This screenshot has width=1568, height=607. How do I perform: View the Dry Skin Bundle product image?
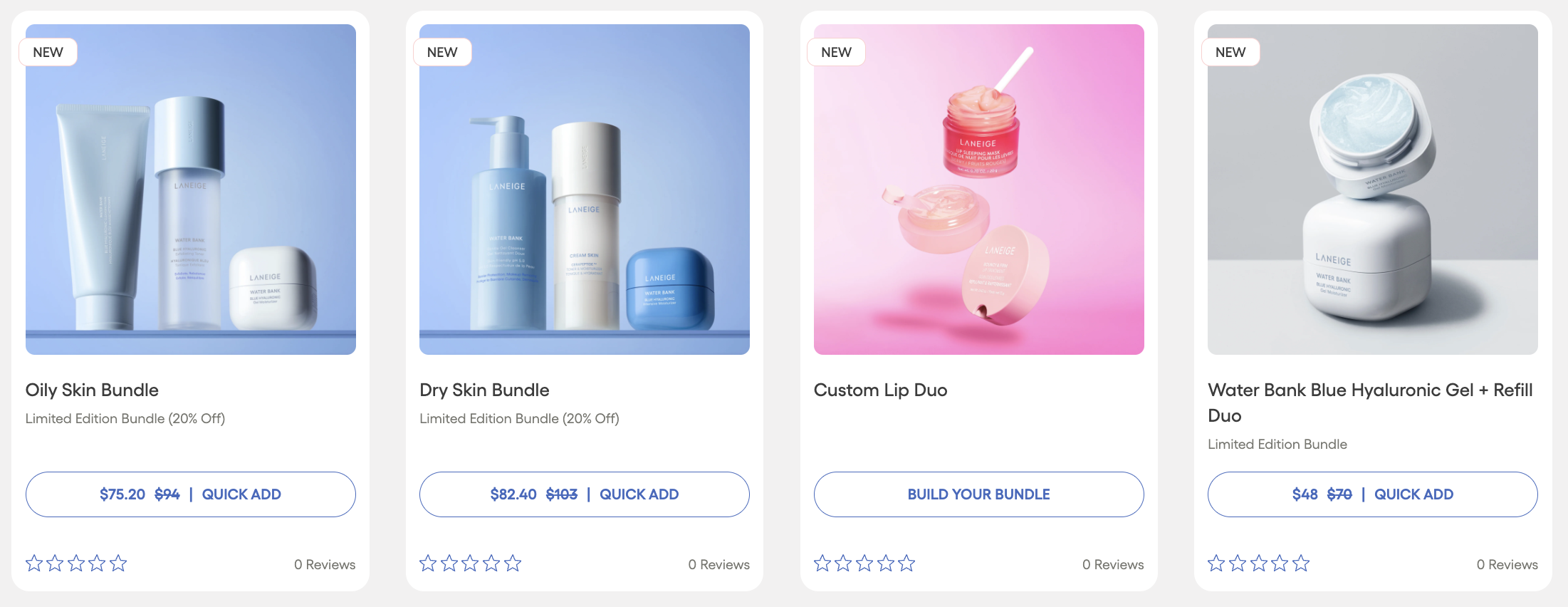[585, 190]
